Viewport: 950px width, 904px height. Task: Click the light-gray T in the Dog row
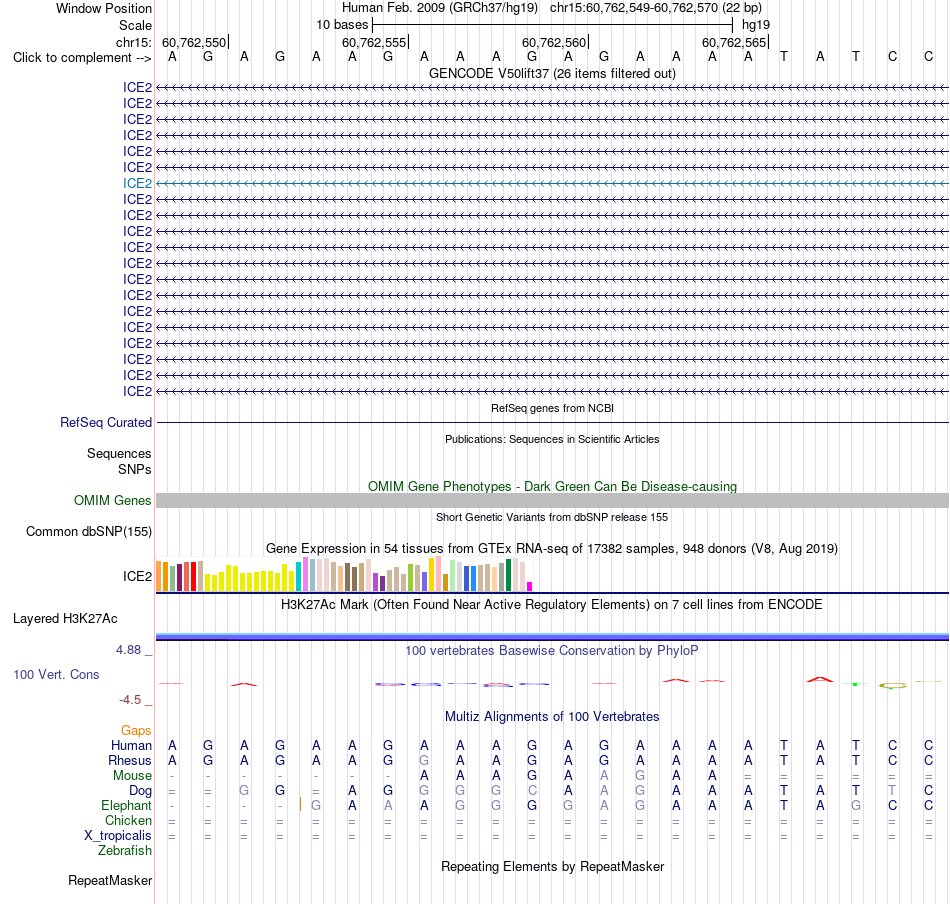click(892, 791)
